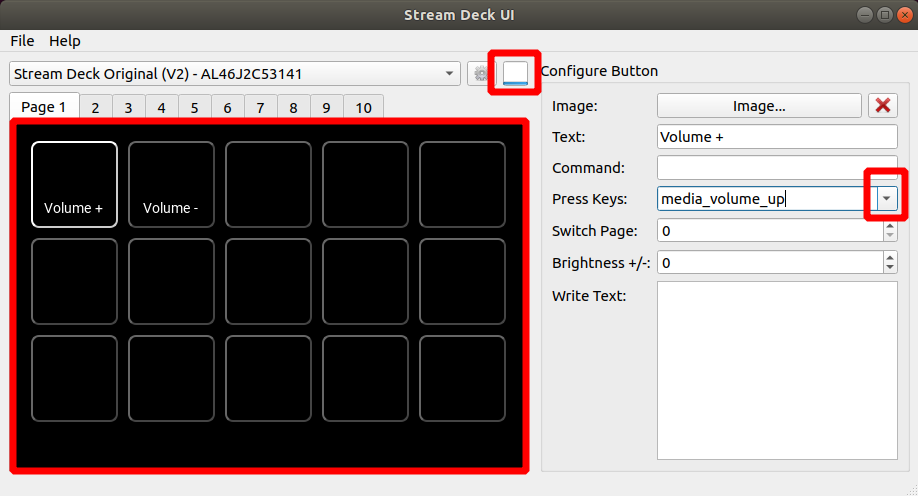This screenshot has height=496, width=918.
Task: Open the Press Keys dropdown arrow
Action: [x=886, y=199]
